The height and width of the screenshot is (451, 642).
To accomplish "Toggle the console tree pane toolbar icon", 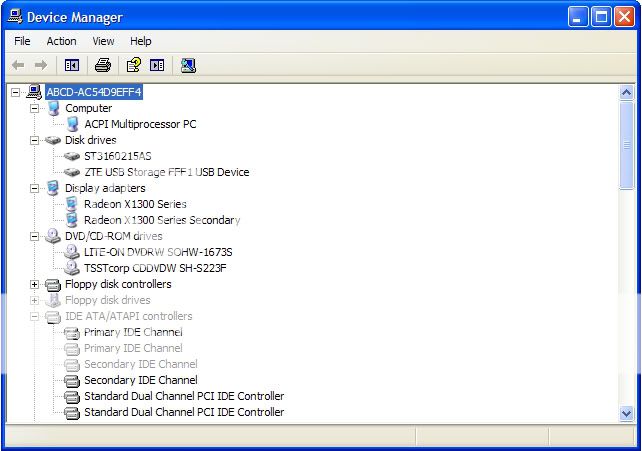I will click(72, 65).
